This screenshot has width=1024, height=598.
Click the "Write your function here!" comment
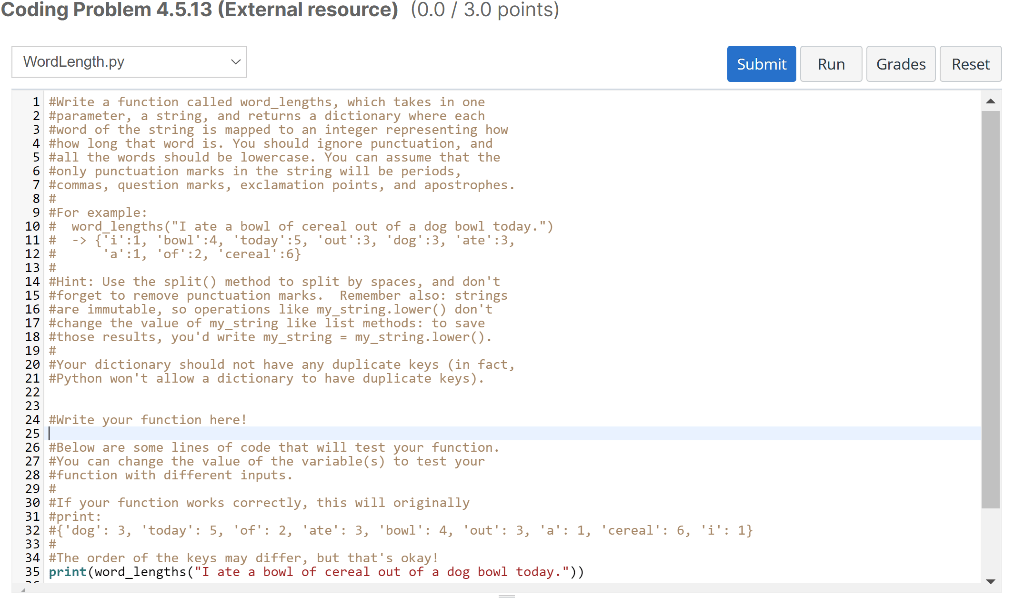pos(148,420)
